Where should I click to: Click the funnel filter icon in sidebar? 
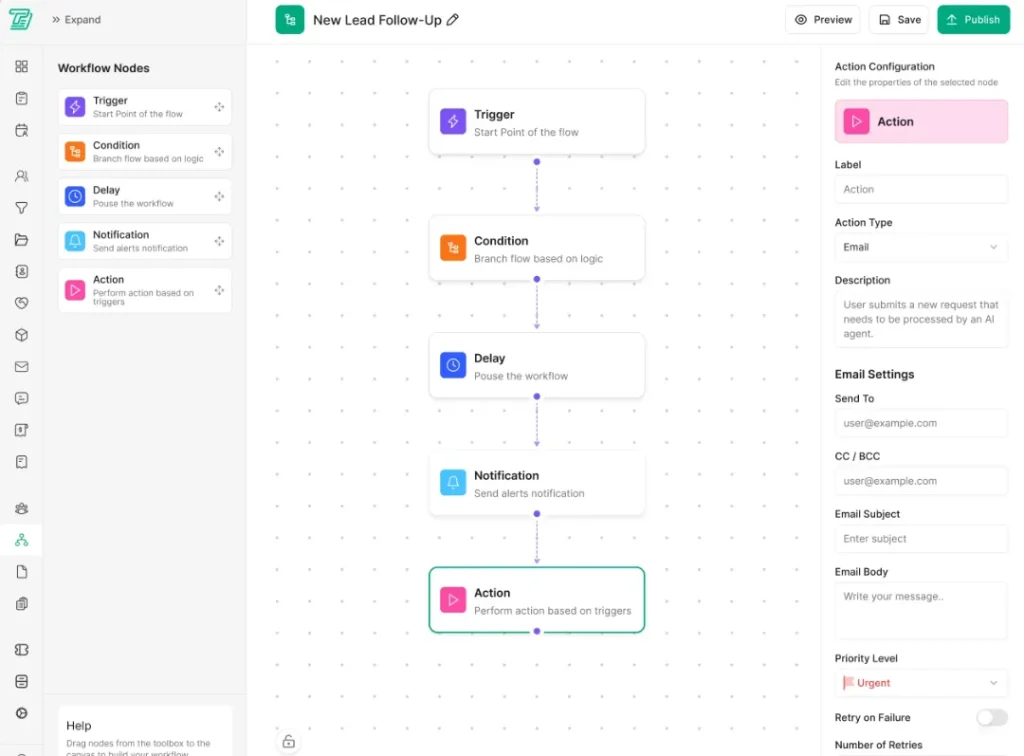22,208
